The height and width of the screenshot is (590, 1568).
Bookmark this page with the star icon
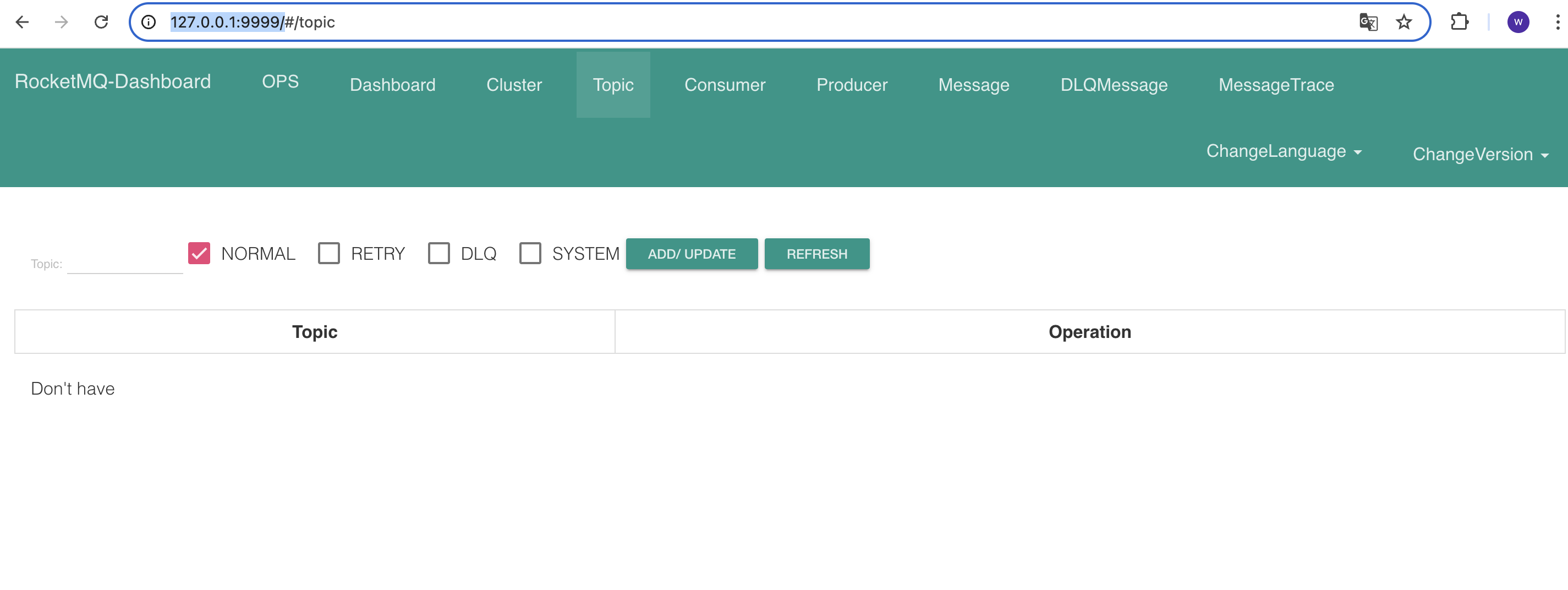tap(1403, 23)
